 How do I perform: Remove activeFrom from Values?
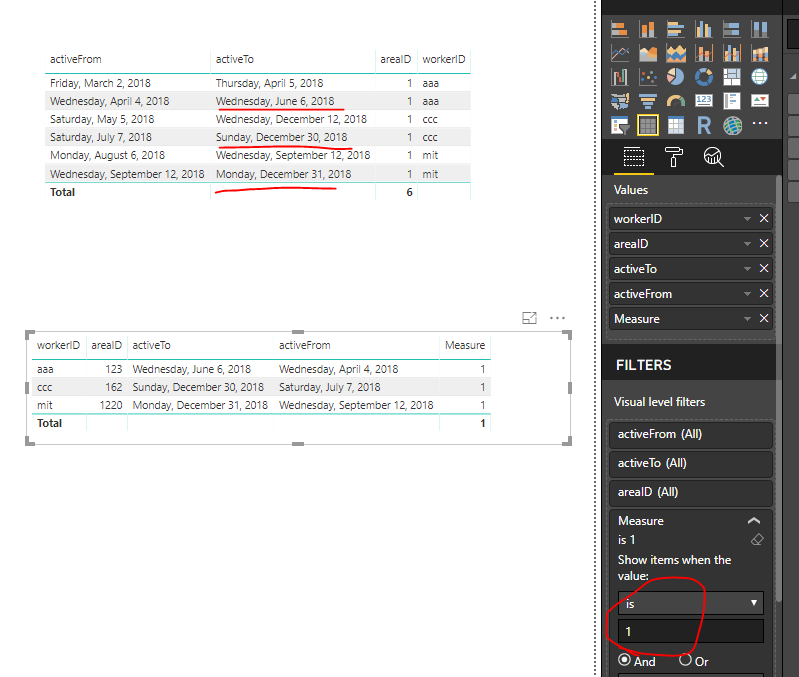pyautogui.click(x=764, y=293)
